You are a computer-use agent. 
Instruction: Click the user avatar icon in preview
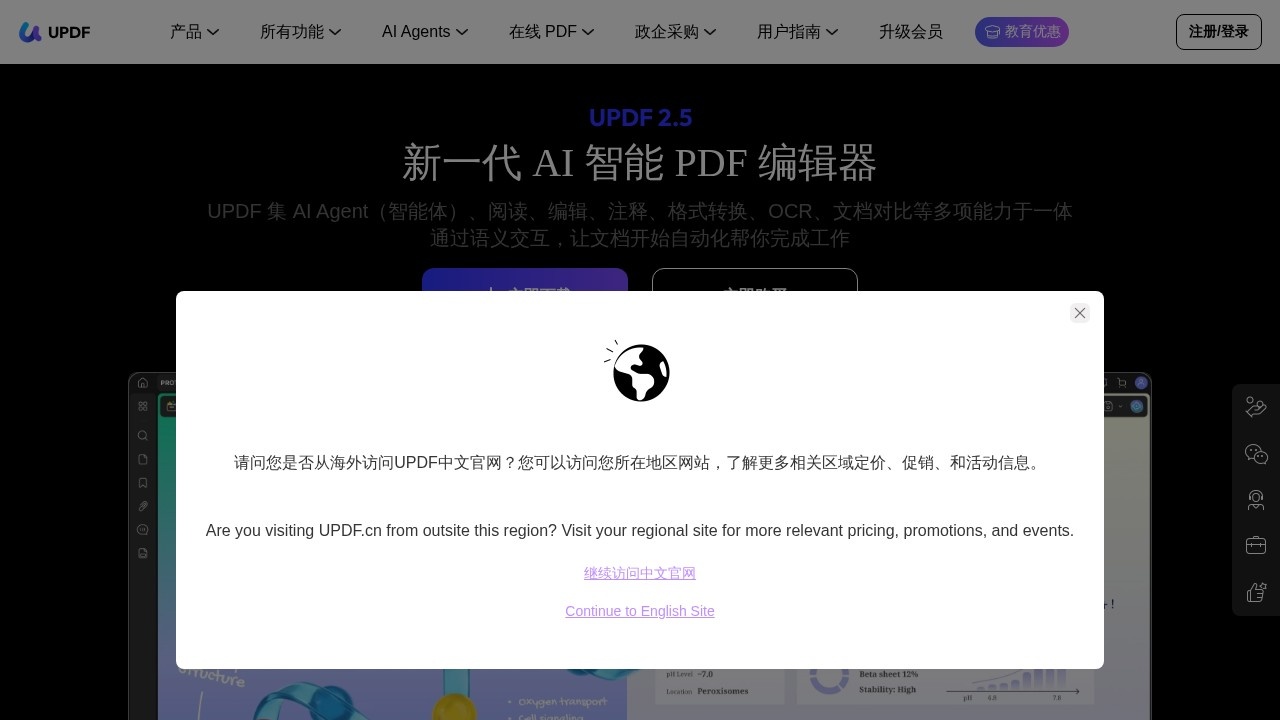click(1141, 382)
